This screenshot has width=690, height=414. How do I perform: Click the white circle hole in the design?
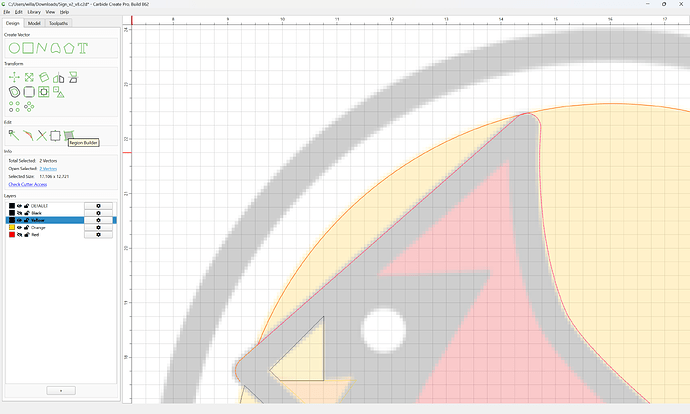tap(383, 330)
